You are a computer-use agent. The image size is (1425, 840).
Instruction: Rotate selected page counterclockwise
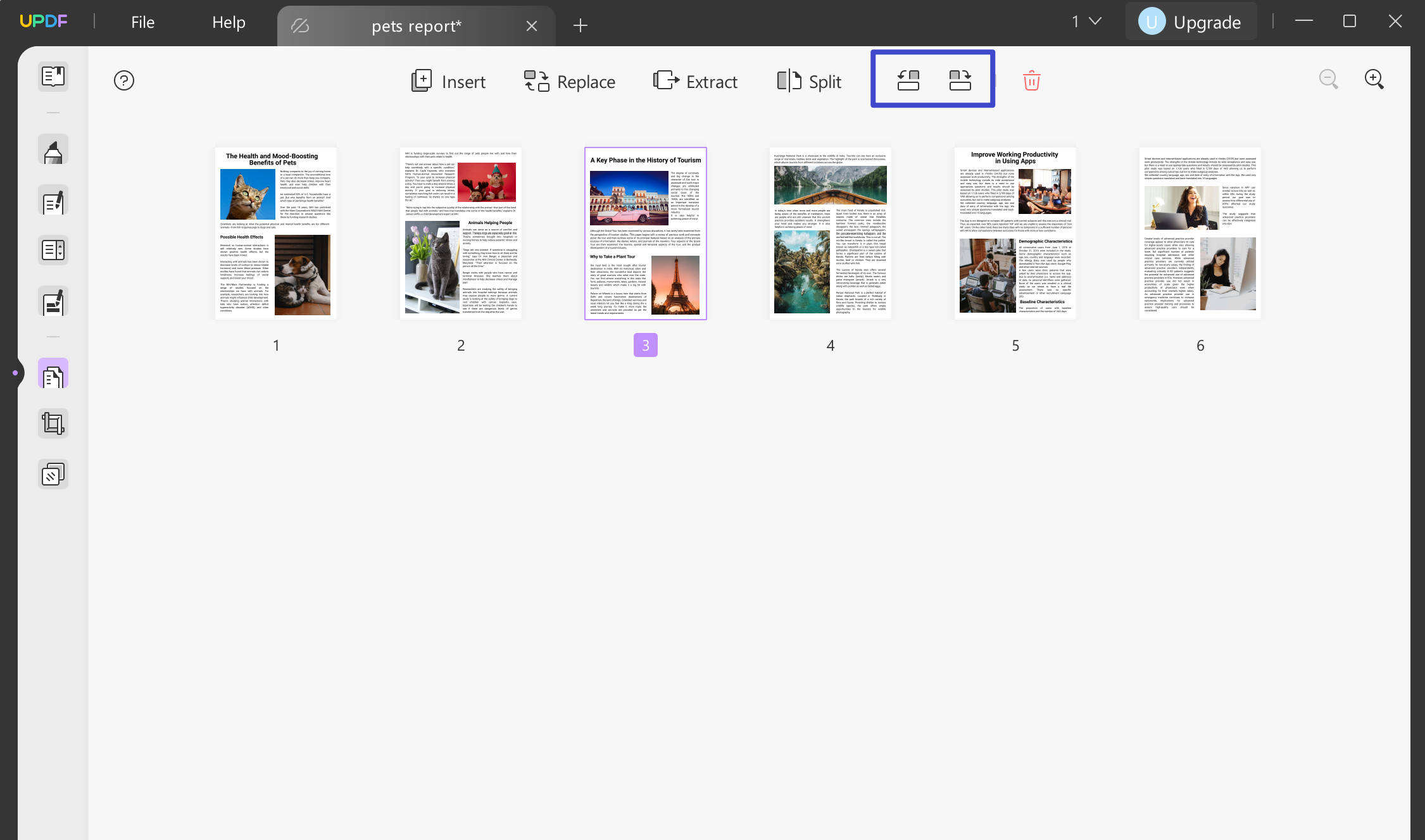[907, 80]
